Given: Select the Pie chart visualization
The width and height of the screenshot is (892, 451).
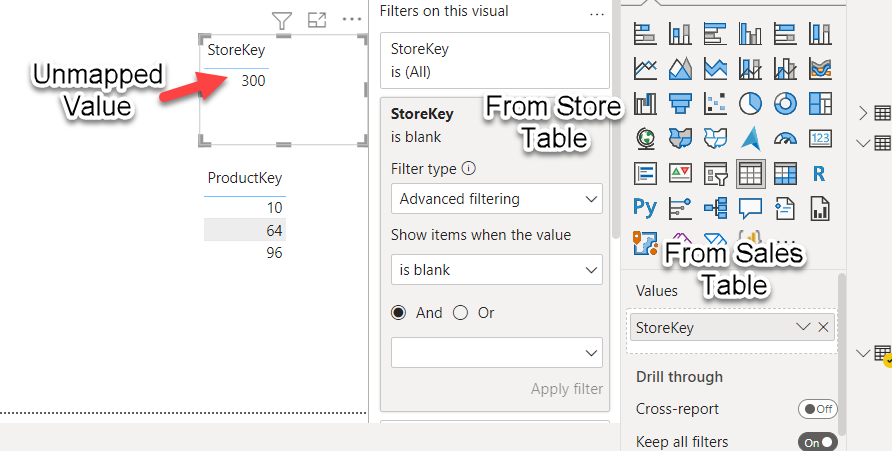Looking at the screenshot, I should coord(750,104).
